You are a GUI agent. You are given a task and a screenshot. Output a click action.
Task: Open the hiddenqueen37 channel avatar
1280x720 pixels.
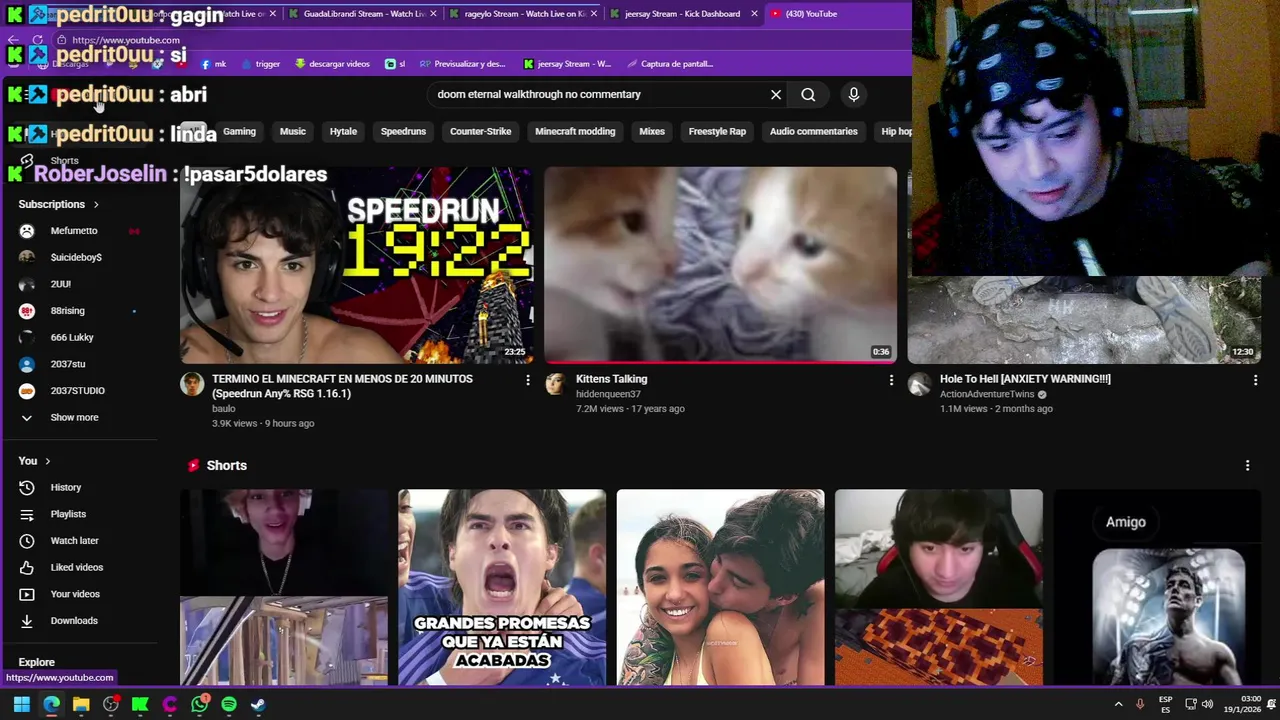555,384
